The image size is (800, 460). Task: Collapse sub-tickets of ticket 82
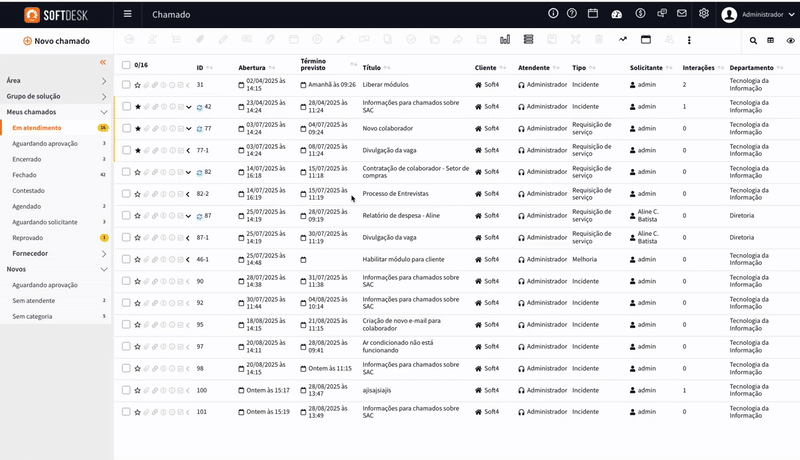[189, 172]
